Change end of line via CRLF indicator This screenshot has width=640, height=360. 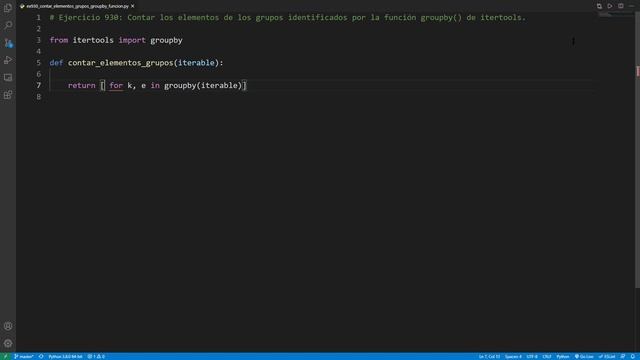point(547,356)
